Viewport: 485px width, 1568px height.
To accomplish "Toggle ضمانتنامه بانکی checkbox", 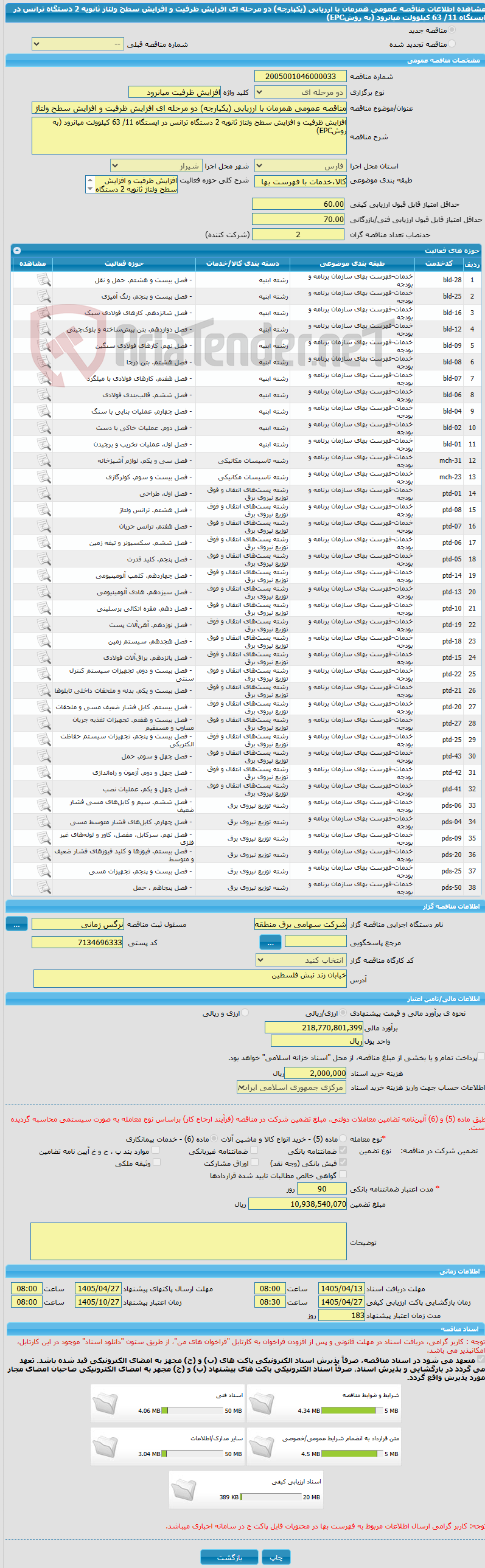I will coord(343,1150).
